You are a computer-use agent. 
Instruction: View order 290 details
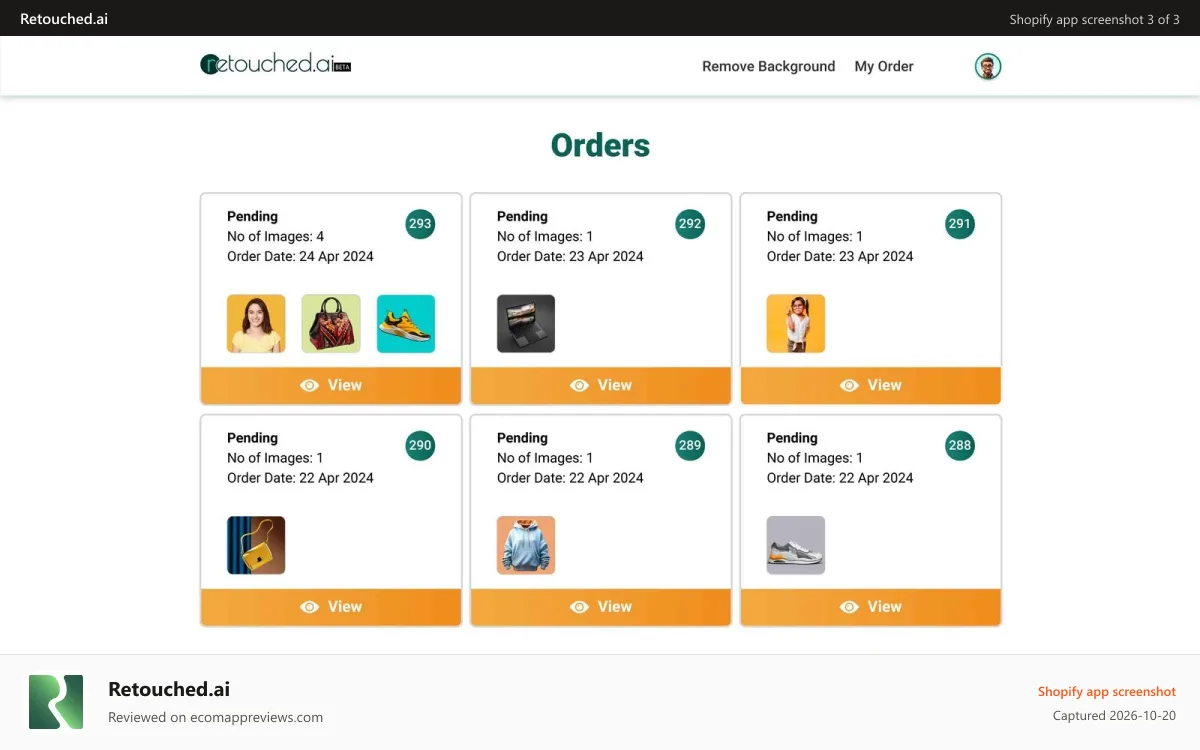(x=331, y=607)
